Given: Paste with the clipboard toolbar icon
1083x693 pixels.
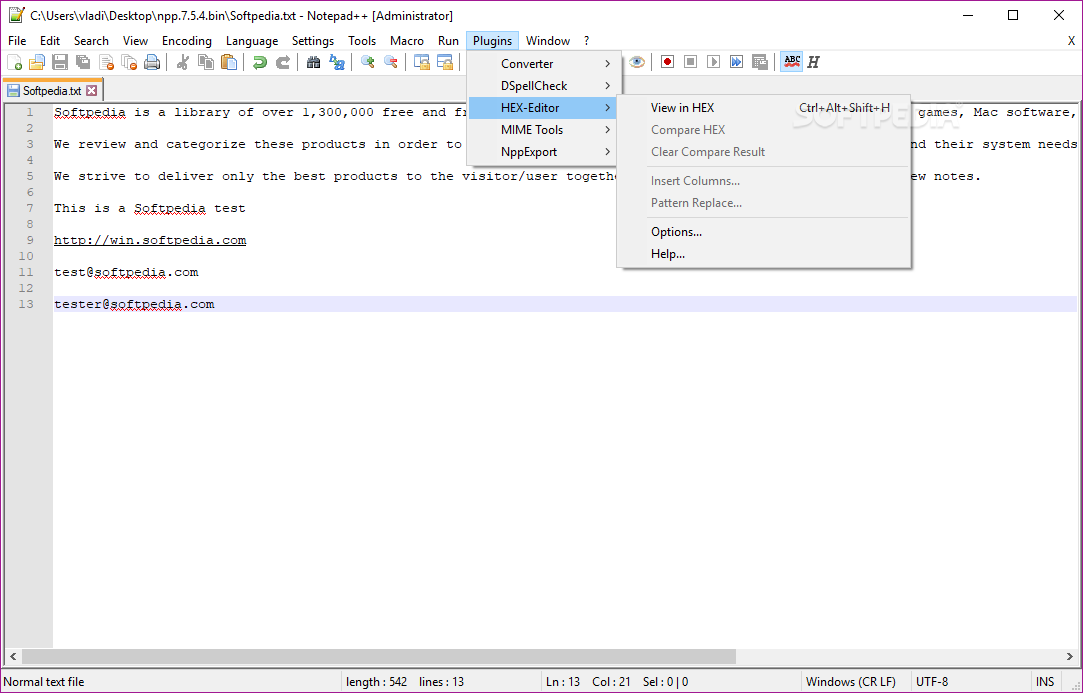Looking at the screenshot, I should 229,62.
